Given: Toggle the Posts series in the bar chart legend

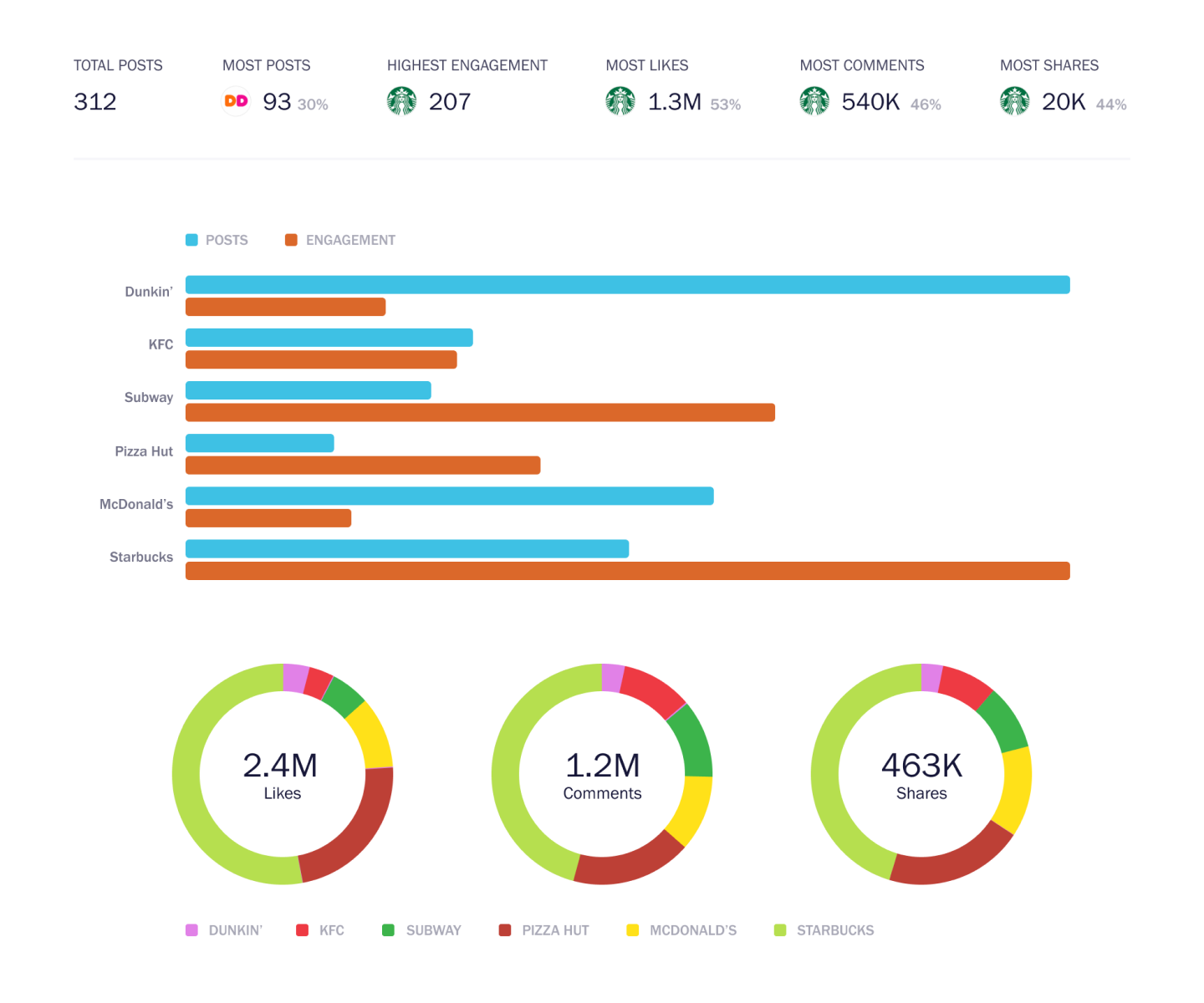Looking at the screenshot, I should 217,240.
